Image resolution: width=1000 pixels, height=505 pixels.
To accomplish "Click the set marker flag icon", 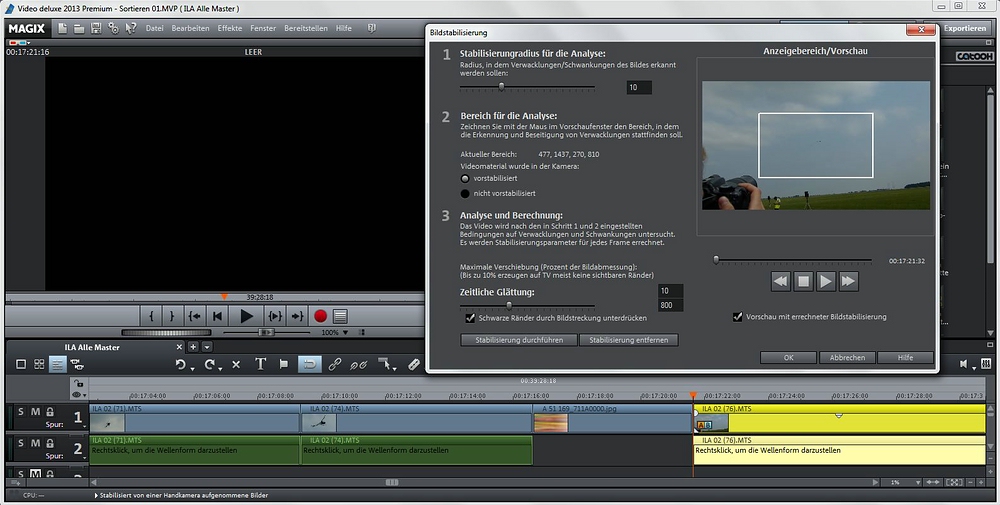I will pos(284,364).
